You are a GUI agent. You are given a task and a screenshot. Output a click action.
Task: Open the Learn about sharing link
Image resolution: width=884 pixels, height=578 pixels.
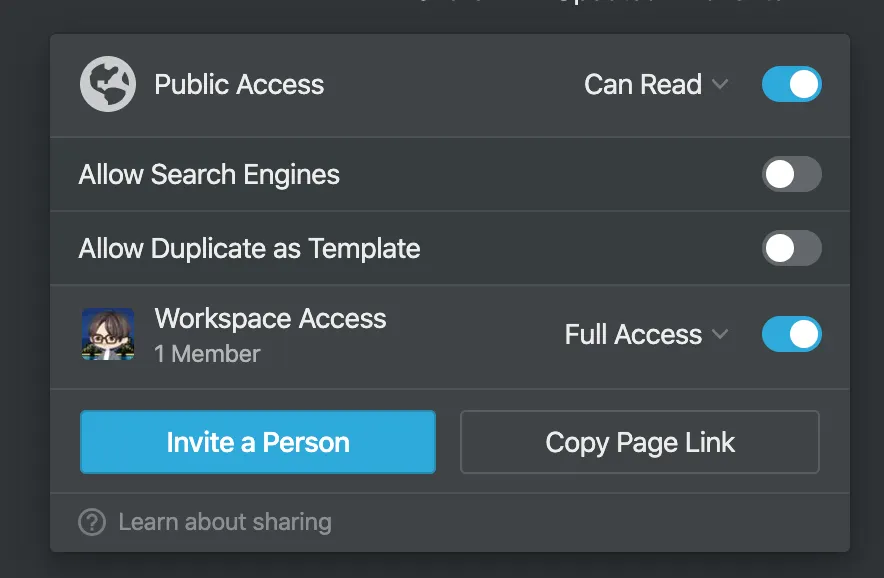225,522
